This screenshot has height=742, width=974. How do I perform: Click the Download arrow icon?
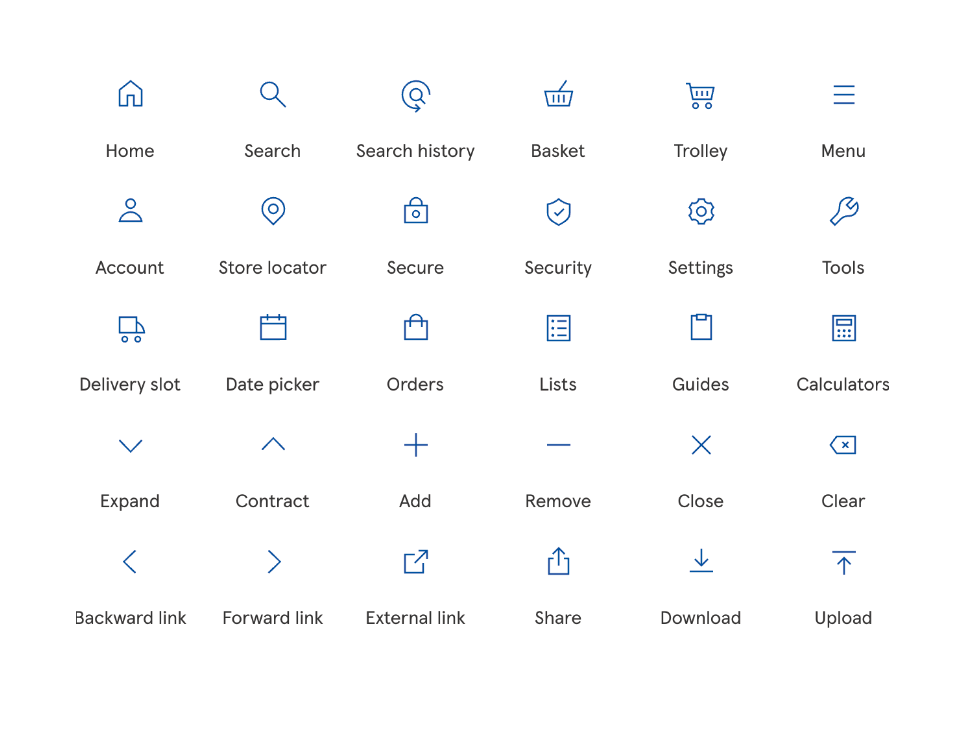pos(701,560)
